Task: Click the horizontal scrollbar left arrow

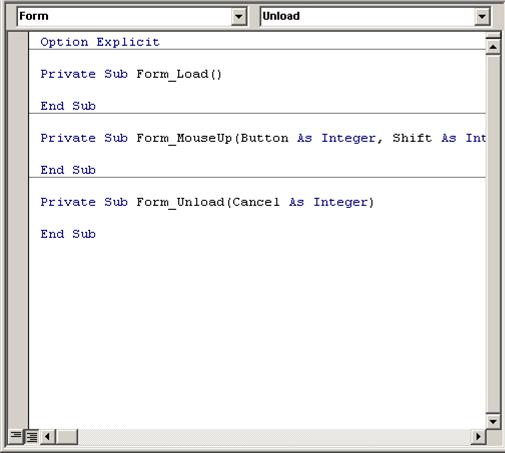Action: tap(48, 436)
